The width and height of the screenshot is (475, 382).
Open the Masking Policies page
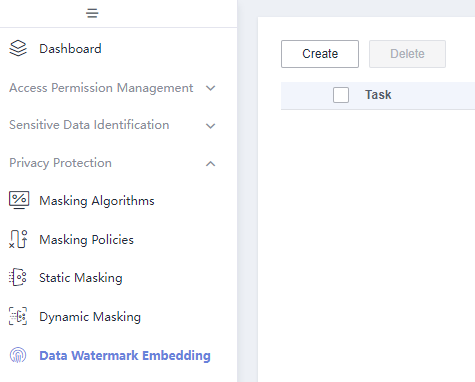point(86,240)
